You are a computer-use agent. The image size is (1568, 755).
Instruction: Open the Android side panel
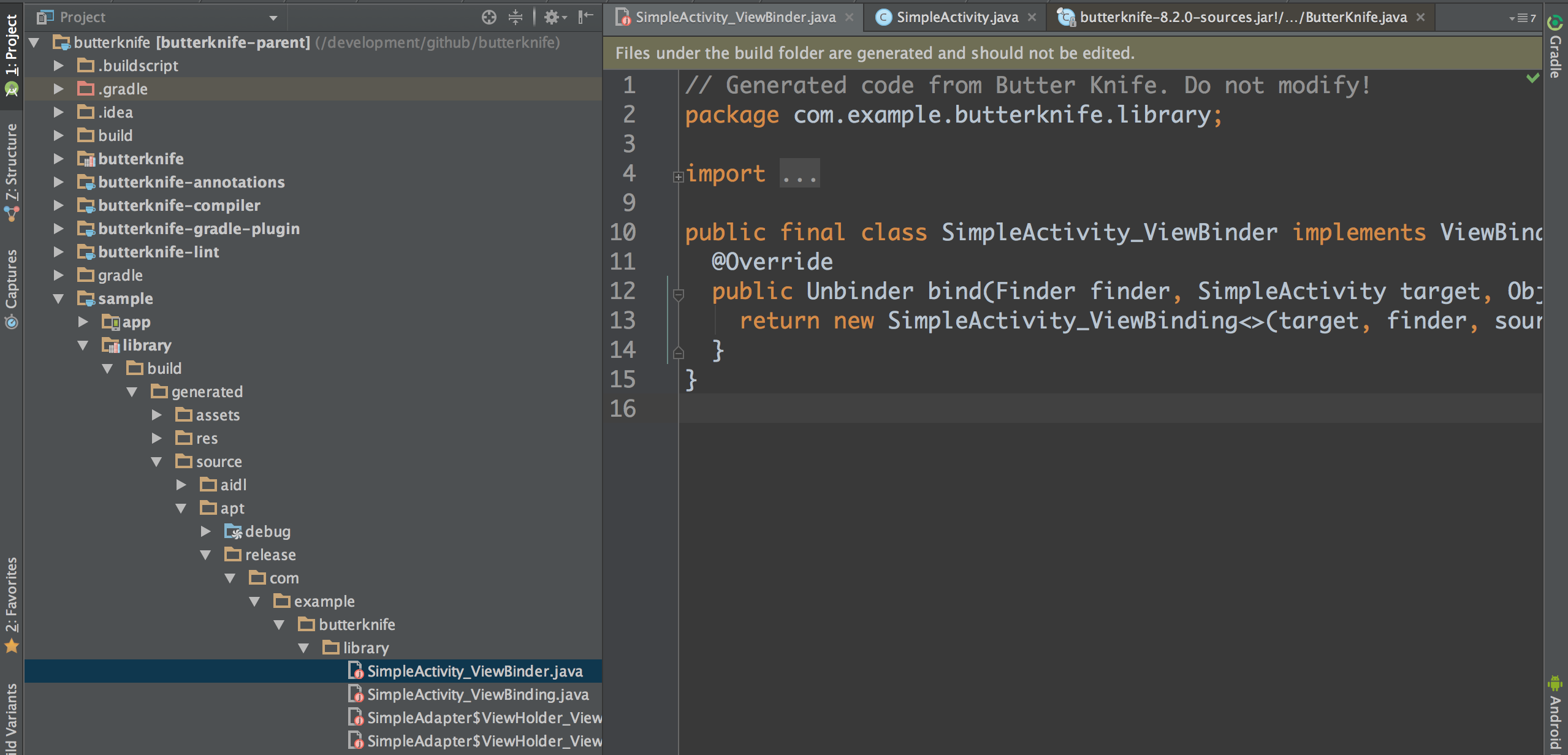(1556, 714)
